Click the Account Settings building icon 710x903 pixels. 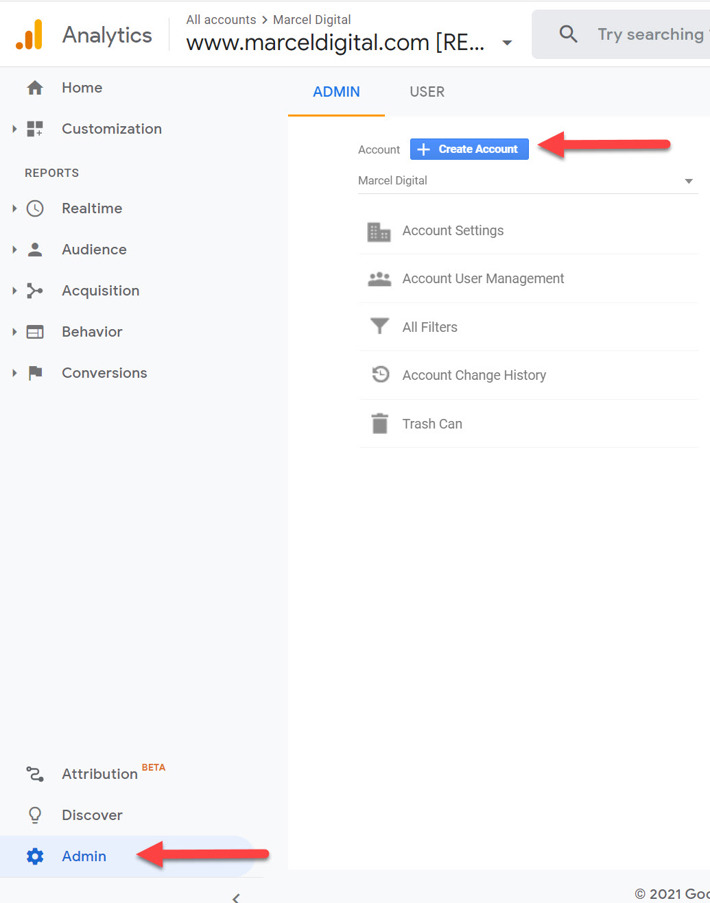click(379, 231)
